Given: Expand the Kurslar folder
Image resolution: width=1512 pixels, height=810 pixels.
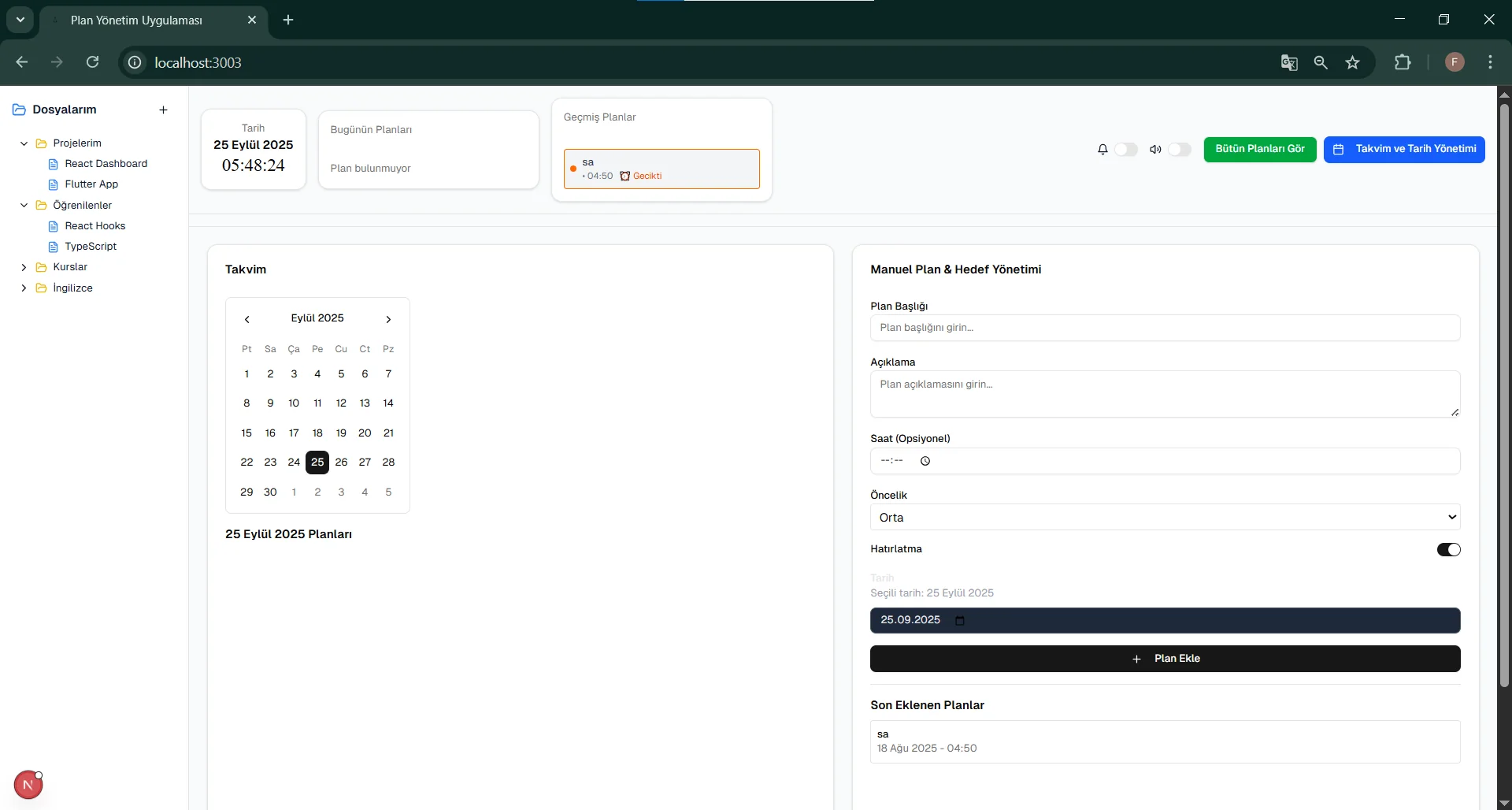Looking at the screenshot, I should pyautogui.click(x=24, y=267).
